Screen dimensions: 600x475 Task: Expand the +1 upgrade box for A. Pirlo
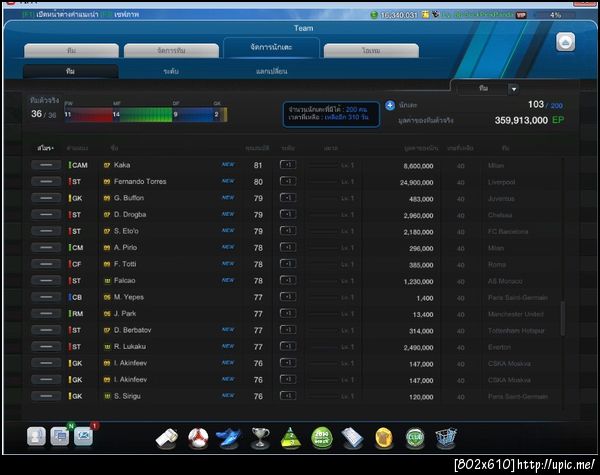point(288,247)
